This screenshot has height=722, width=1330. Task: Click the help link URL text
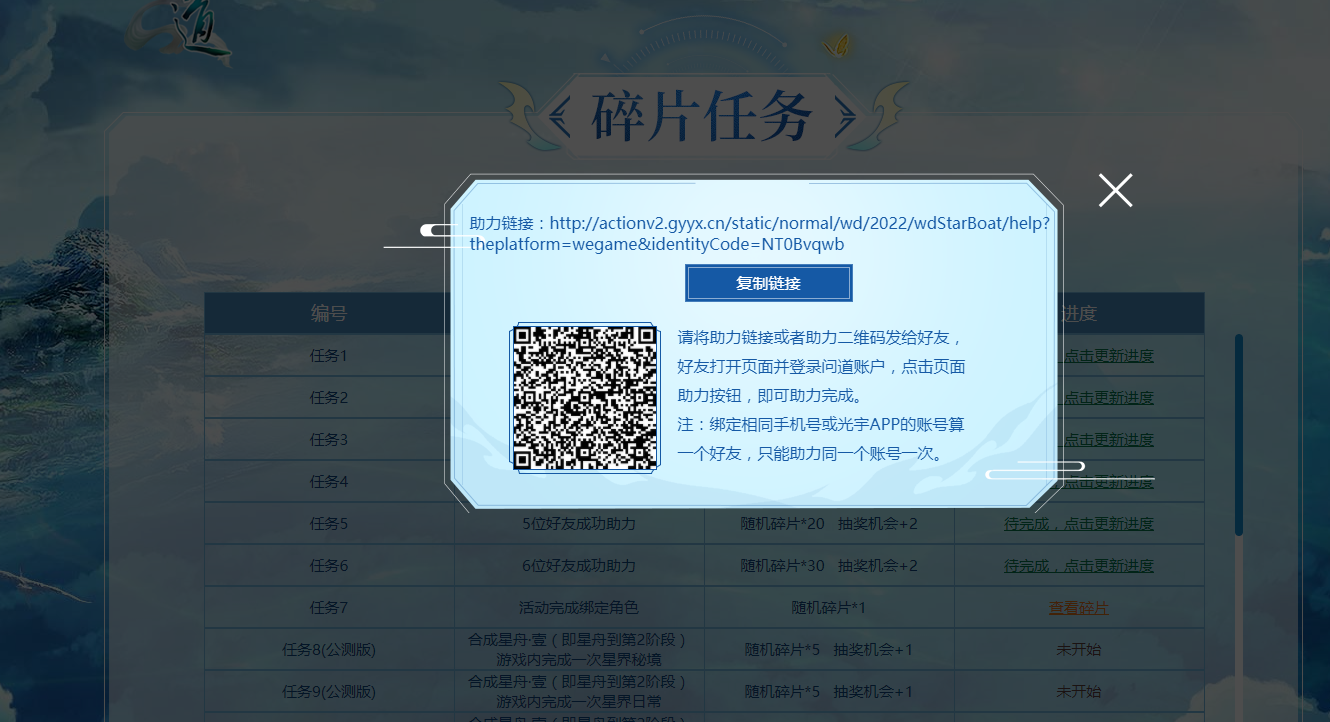tap(759, 233)
